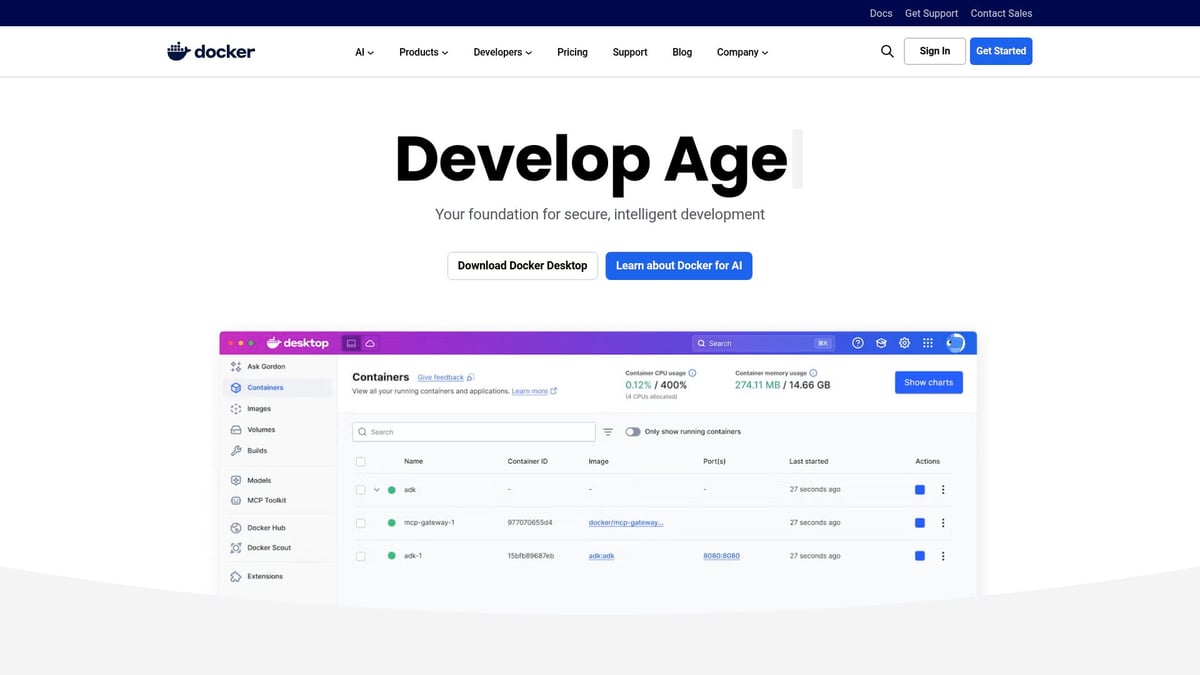Open the settings gear in Docker Desktop

tap(904, 343)
